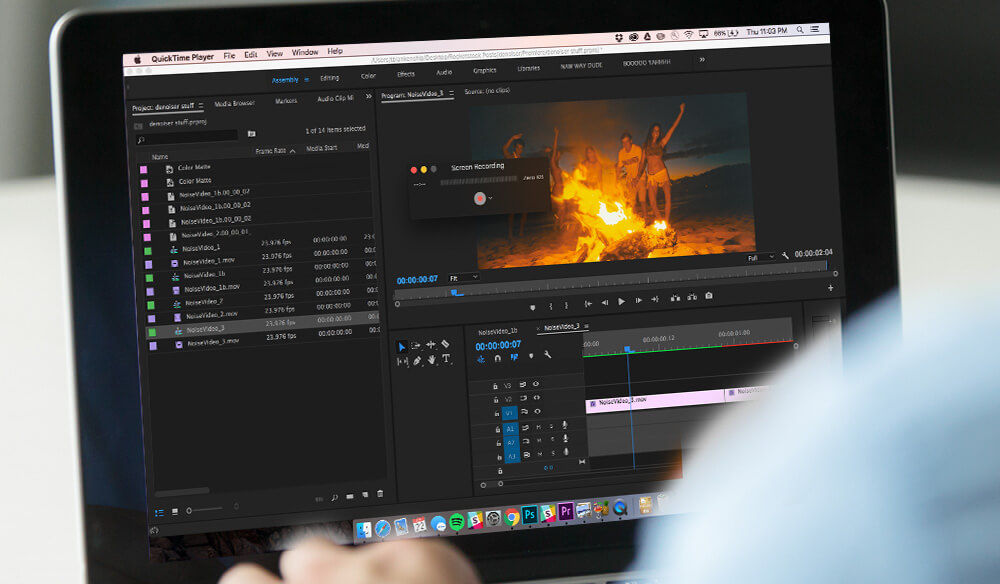Click the Project panel thumbnail zoom slider

click(204, 509)
